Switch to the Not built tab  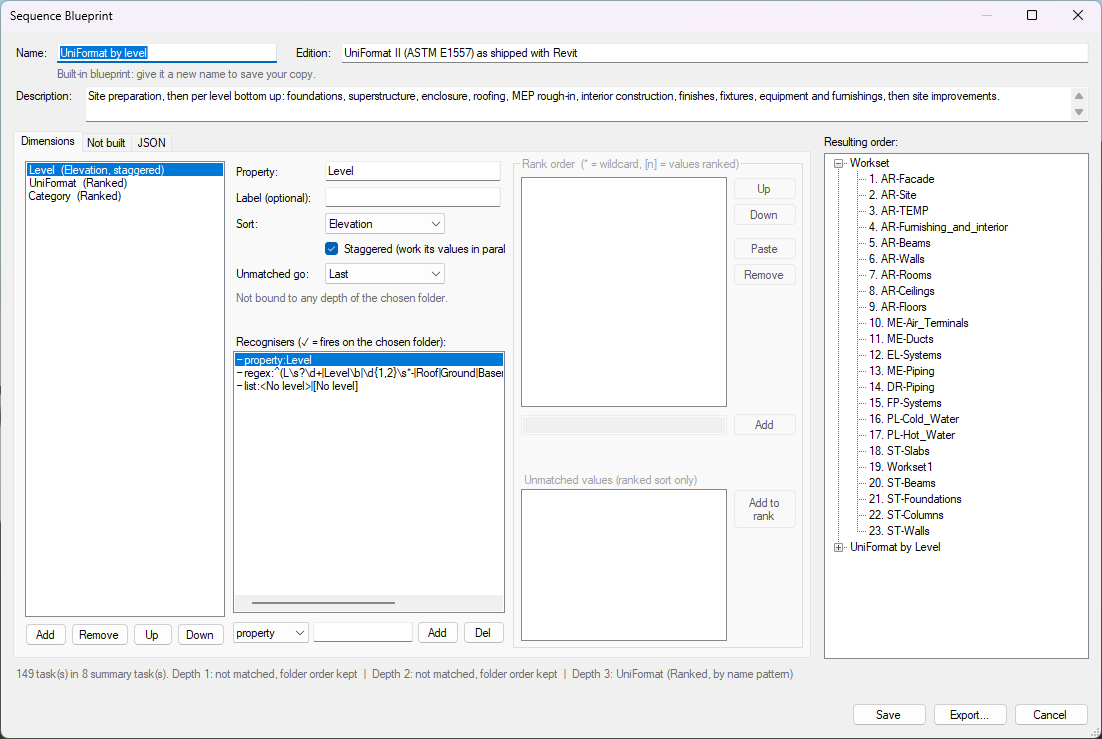(x=106, y=143)
